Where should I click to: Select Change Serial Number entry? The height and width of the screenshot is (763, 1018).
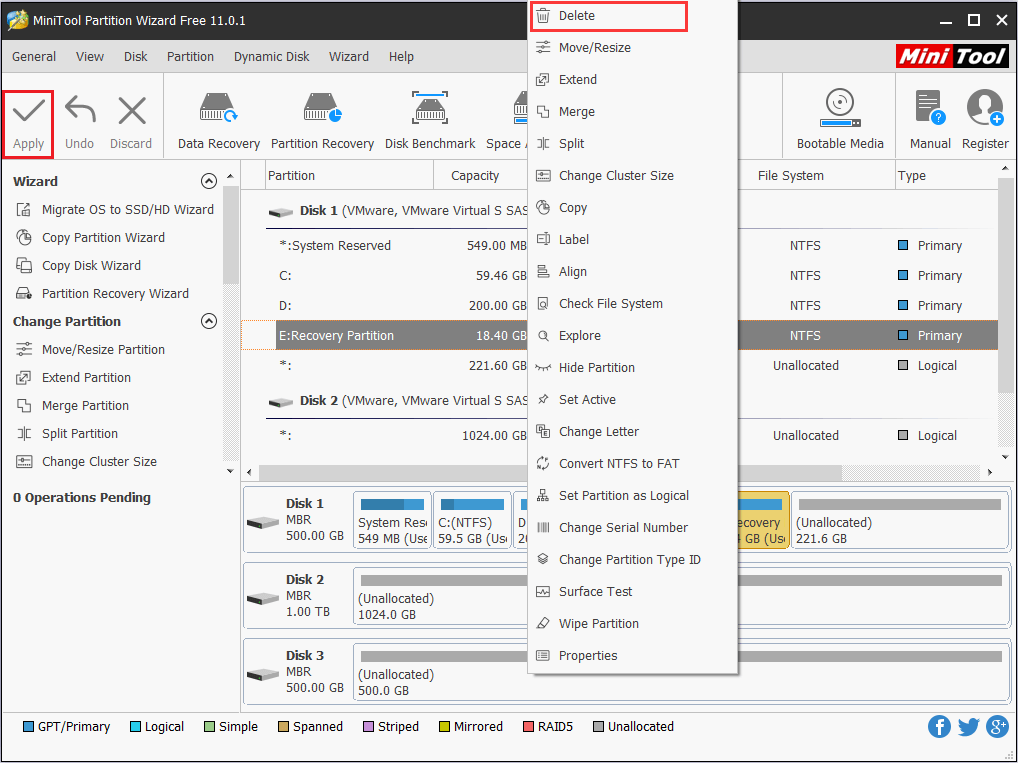click(632, 527)
